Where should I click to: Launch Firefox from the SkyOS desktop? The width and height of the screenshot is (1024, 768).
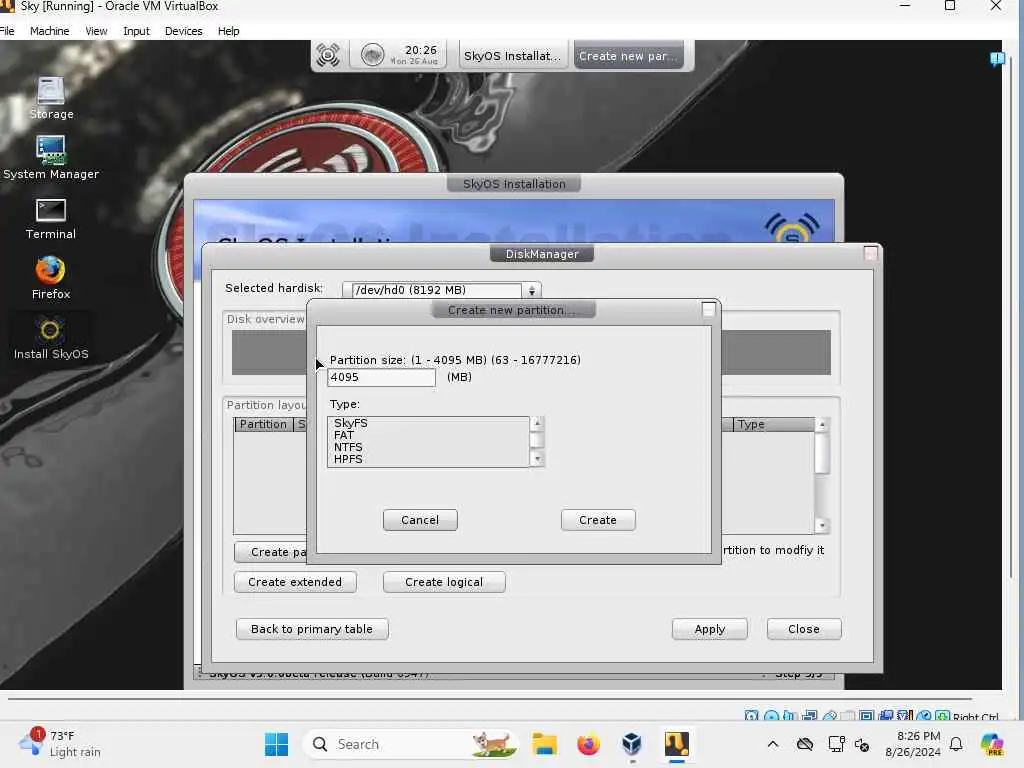click(50, 278)
